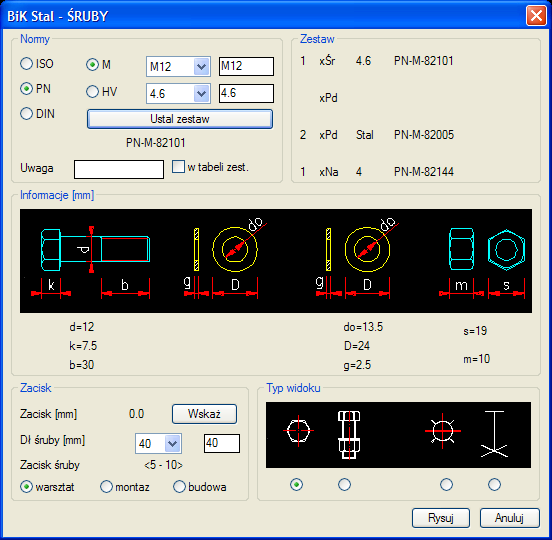Enable the 'w tabeli zest.' checkbox
552x540 pixels.
(178, 167)
